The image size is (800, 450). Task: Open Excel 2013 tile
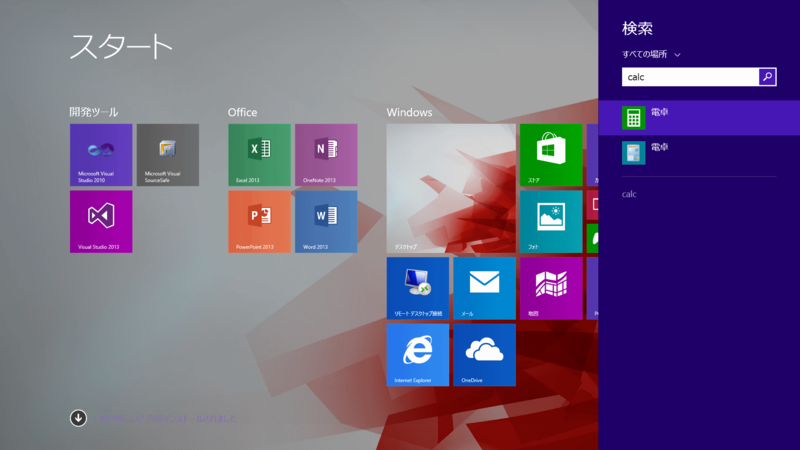(x=259, y=155)
